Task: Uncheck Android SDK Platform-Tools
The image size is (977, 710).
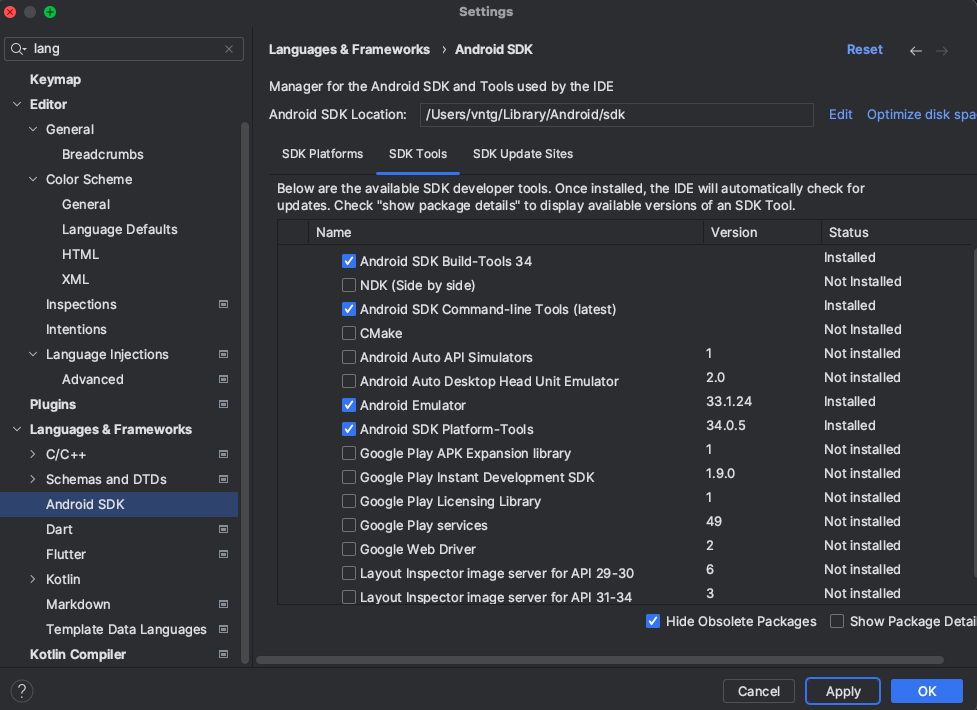Action: click(349, 429)
